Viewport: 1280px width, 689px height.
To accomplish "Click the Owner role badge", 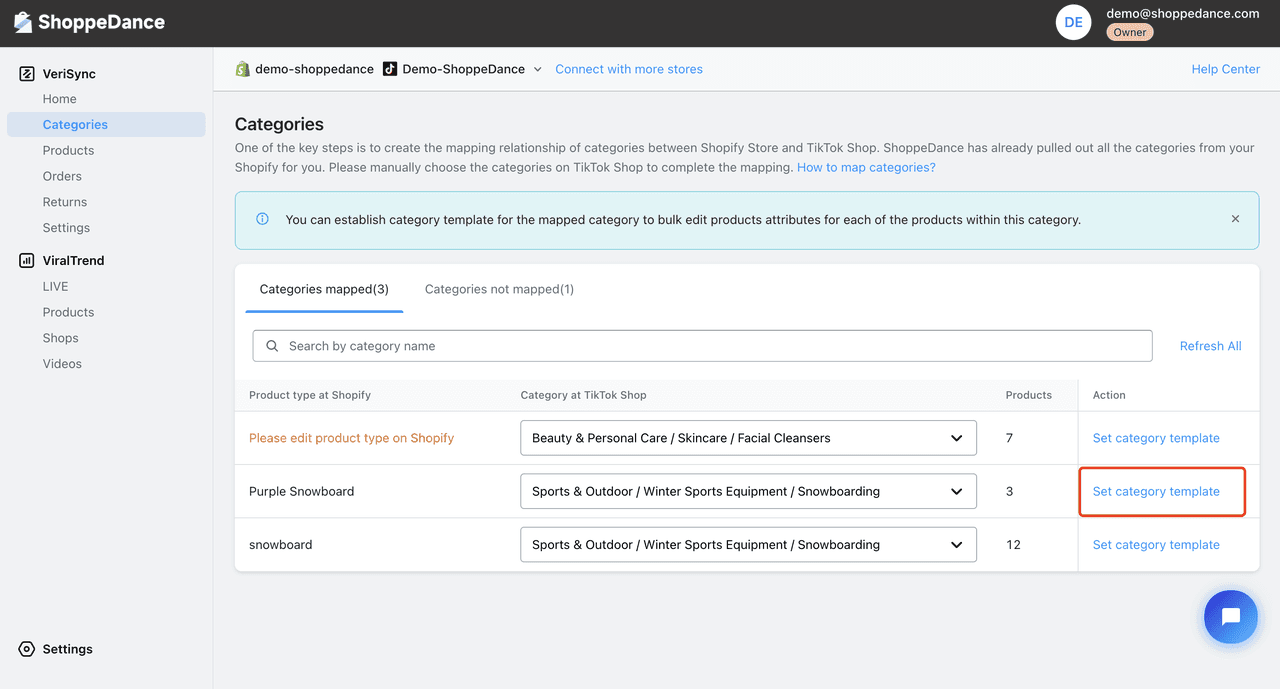I will 1130,32.
